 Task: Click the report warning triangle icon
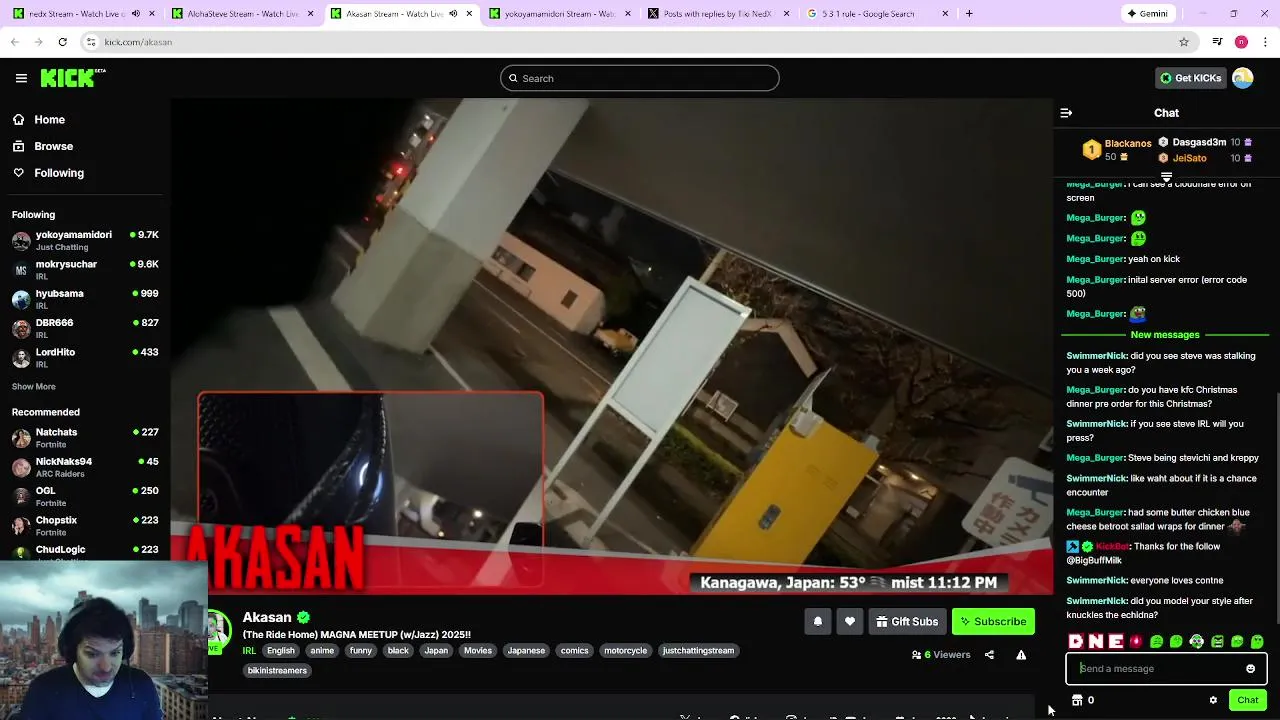click(1021, 655)
